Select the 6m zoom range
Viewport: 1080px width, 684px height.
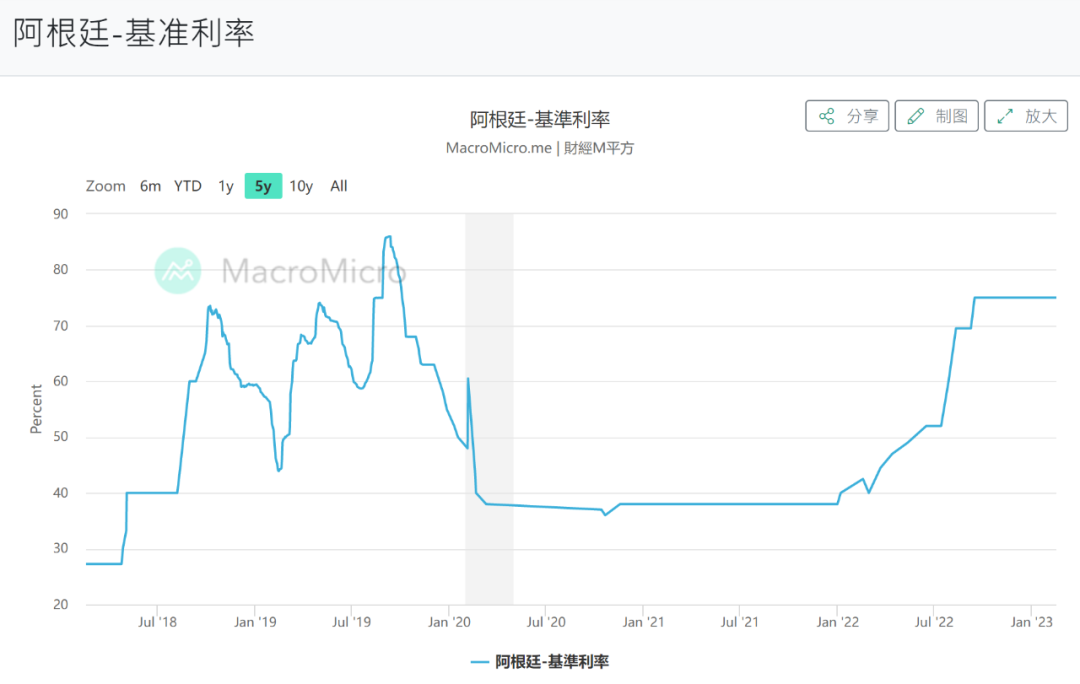tap(150, 186)
